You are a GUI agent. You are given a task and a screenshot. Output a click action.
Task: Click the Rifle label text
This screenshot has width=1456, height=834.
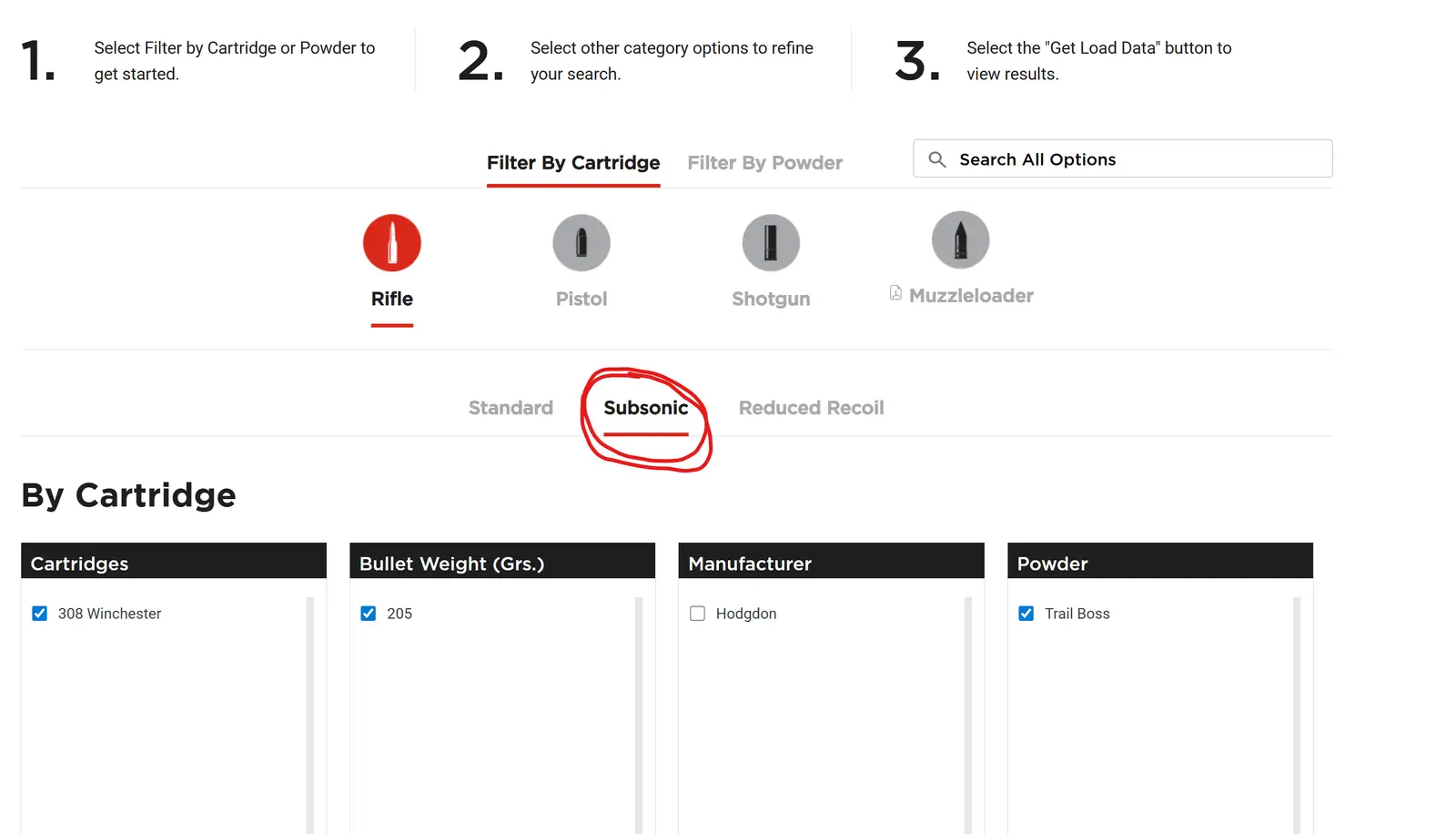pyautogui.click(x=392, y=300)
